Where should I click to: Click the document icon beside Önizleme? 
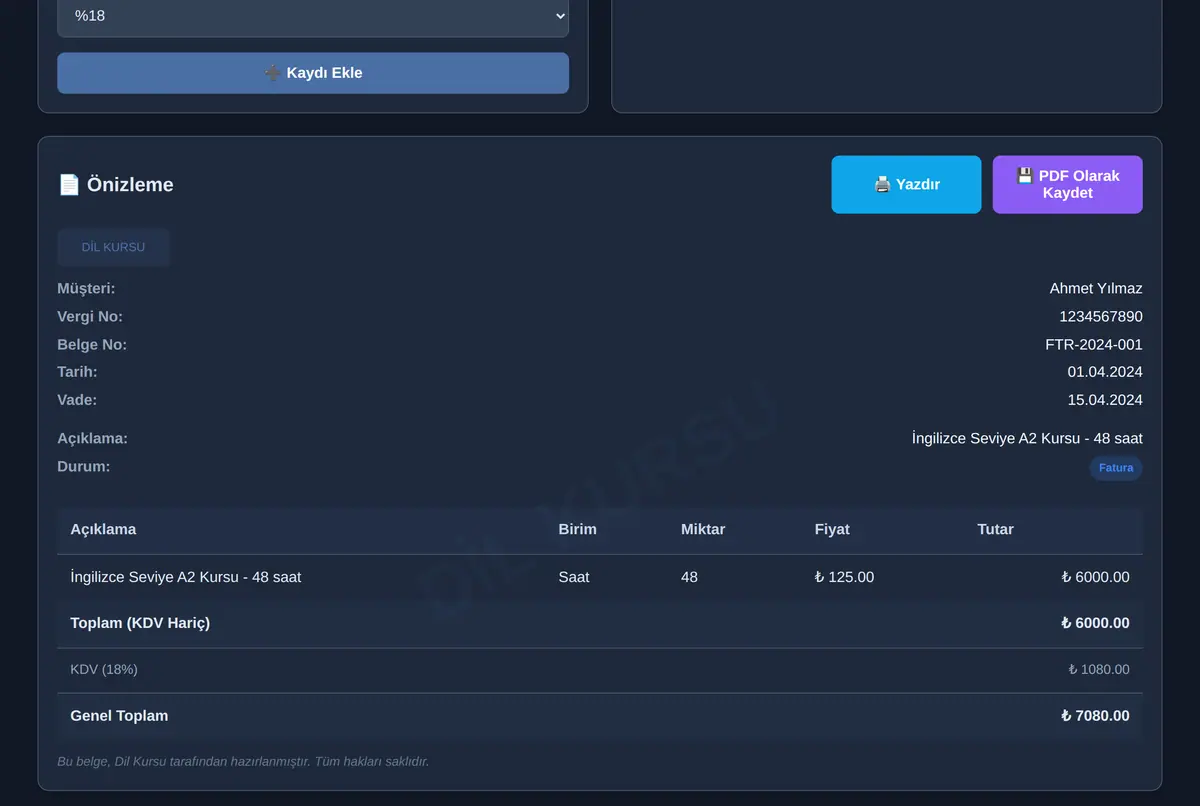coord(69,185)
